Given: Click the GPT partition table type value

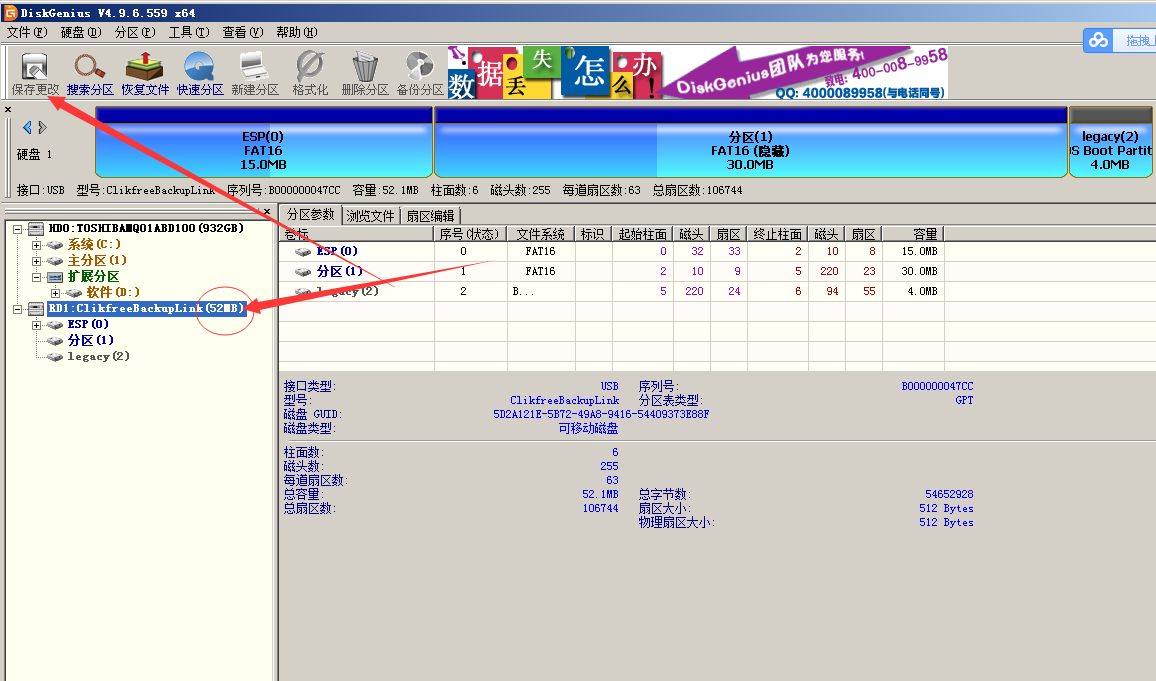Looking at the screenshot, I should pyautogui.click(x=964, y=400).
